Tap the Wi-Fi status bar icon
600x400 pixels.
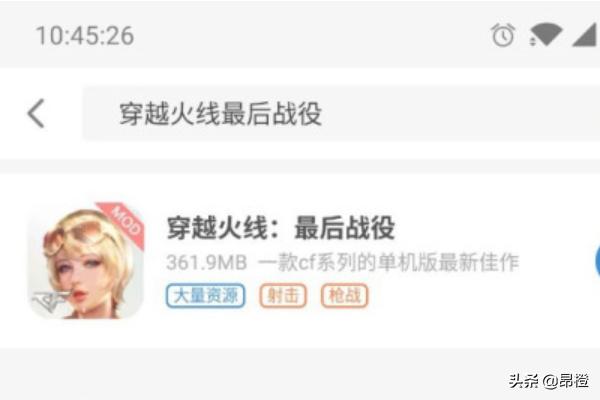point(545,35)
